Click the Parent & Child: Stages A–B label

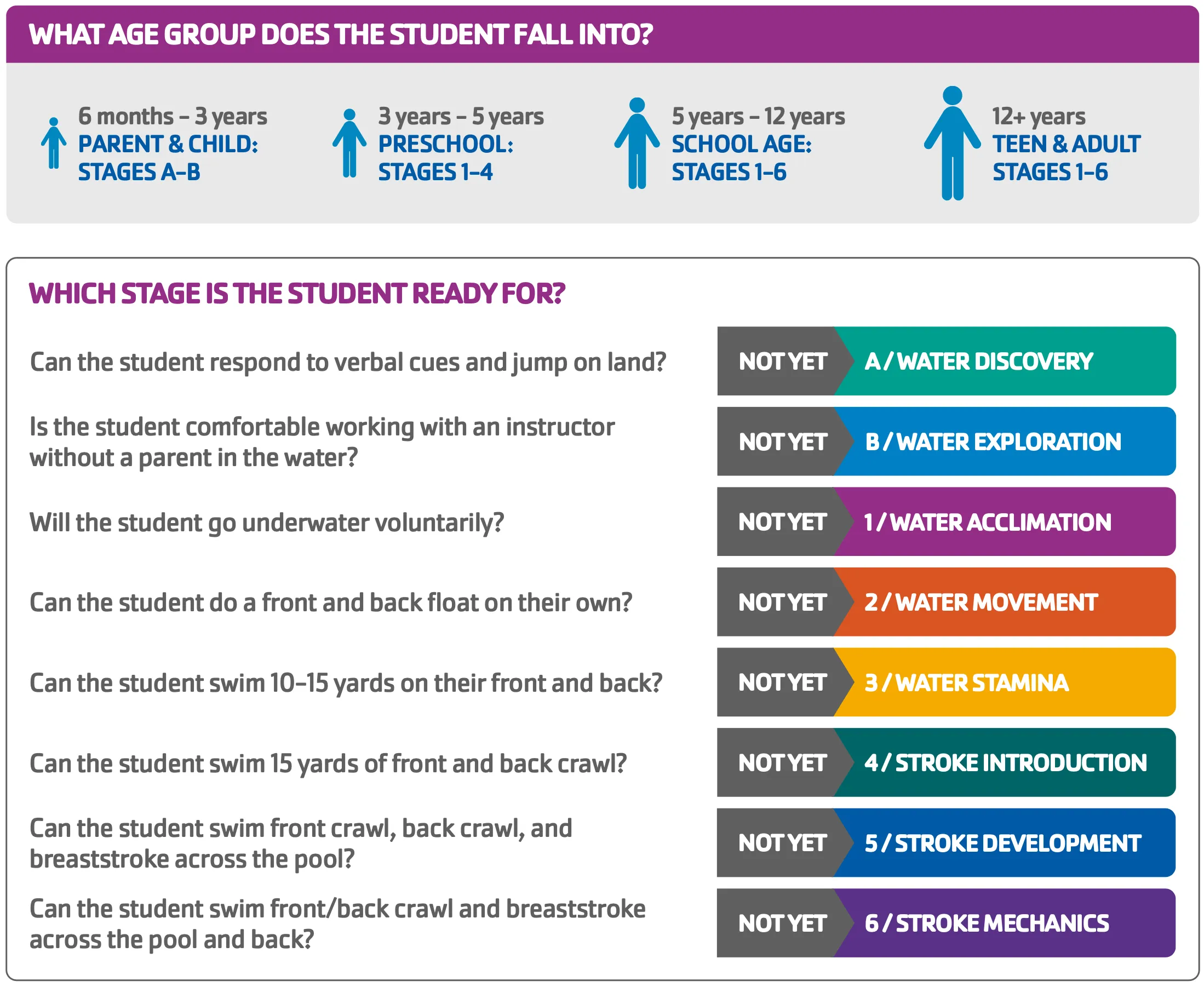pos(168,158)
